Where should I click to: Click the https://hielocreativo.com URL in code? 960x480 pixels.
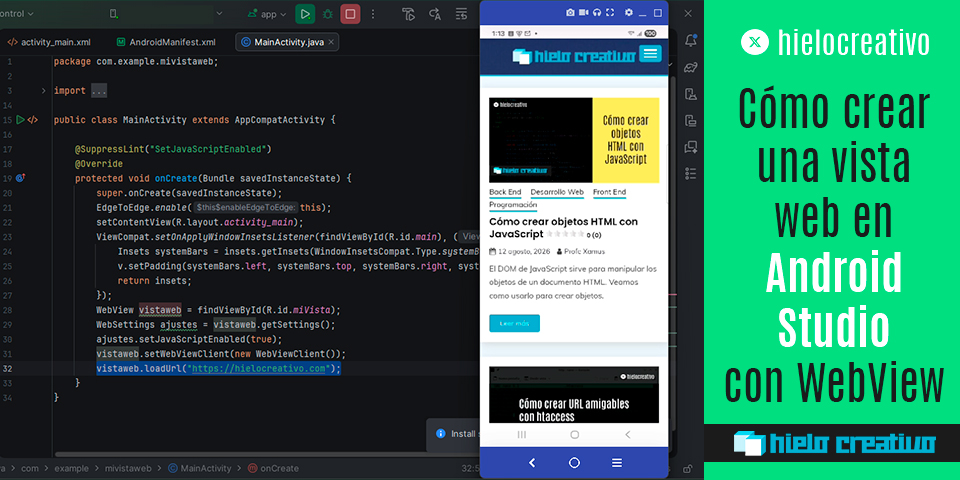258,369
